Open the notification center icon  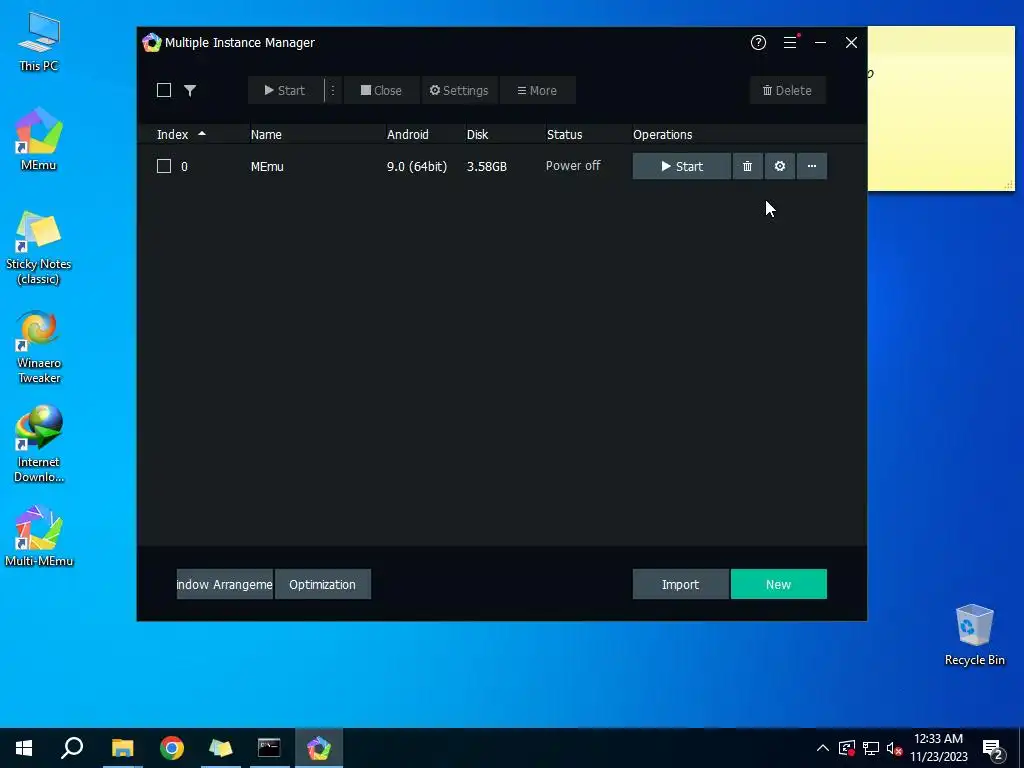tap(993, 748)
